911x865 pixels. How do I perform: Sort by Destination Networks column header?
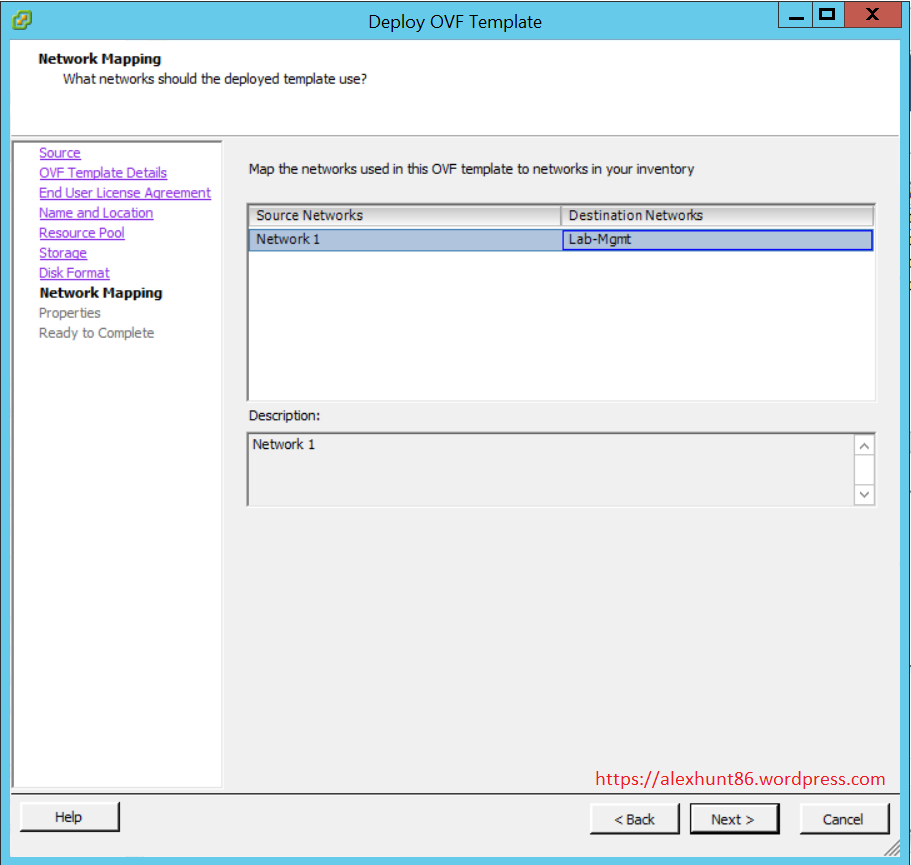716,216
